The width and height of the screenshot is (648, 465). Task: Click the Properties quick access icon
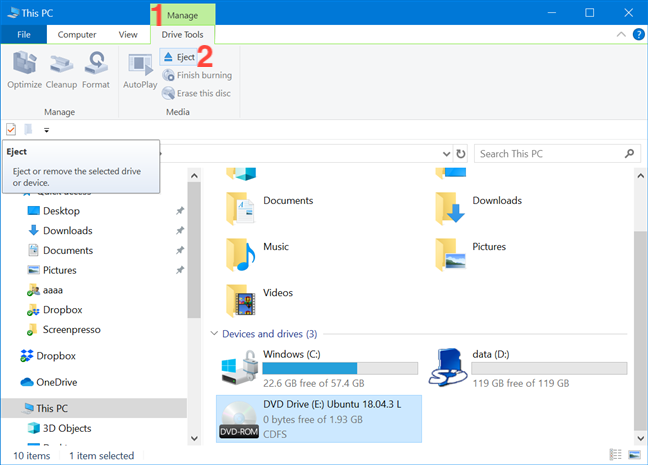(x=11, y=130)
